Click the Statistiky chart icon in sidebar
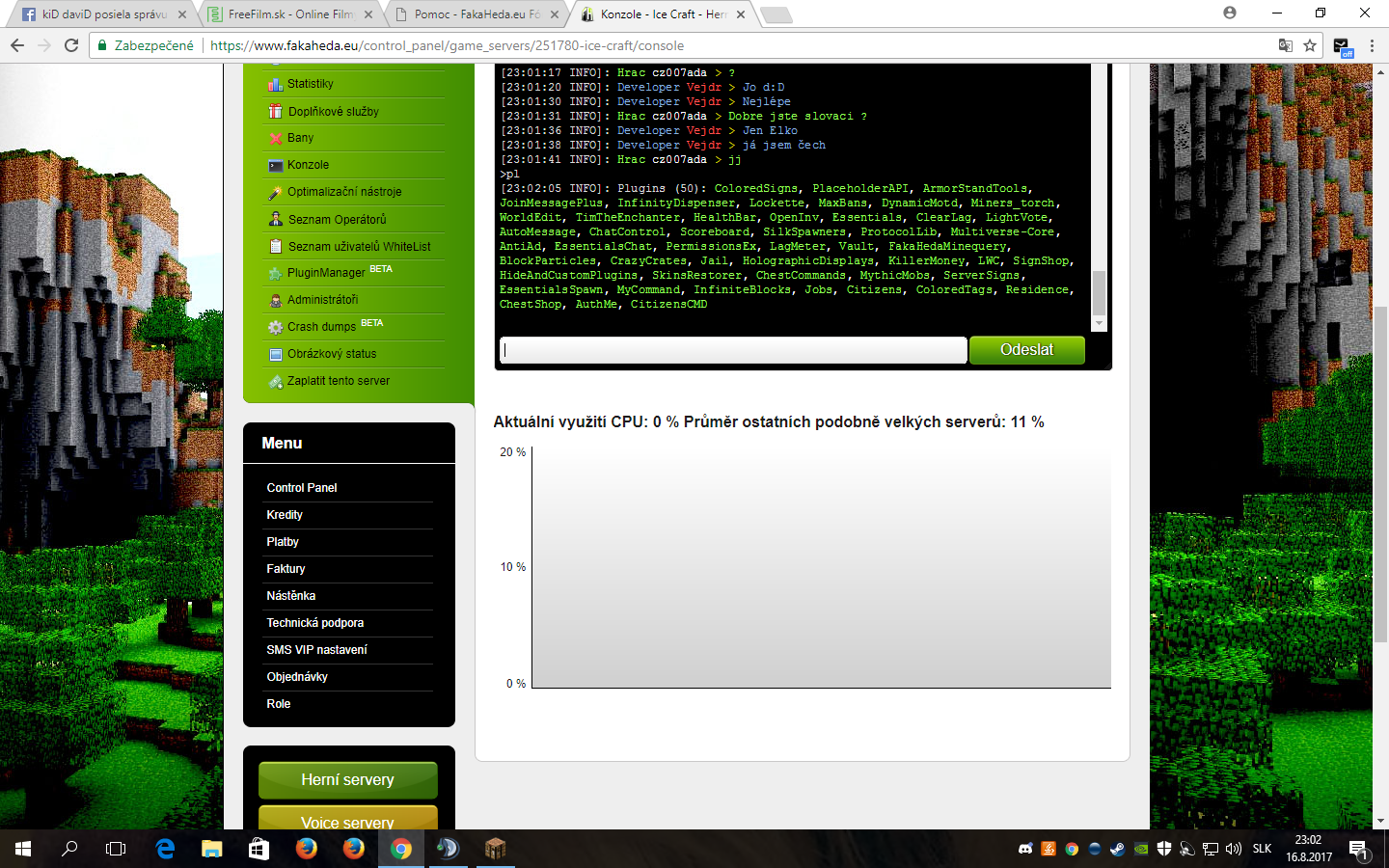The image size is (1389, 868). click(275, 84)
